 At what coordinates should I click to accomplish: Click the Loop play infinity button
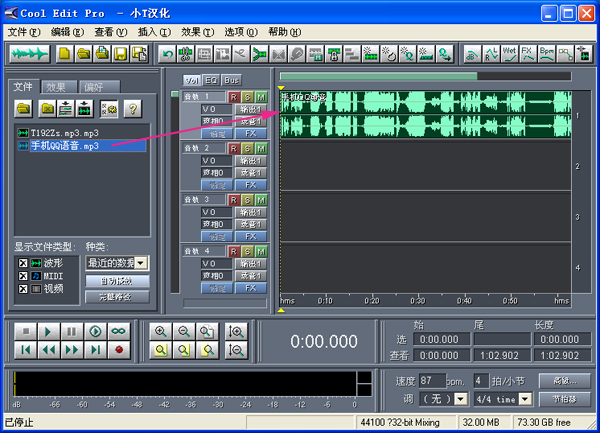coord(119,331)
